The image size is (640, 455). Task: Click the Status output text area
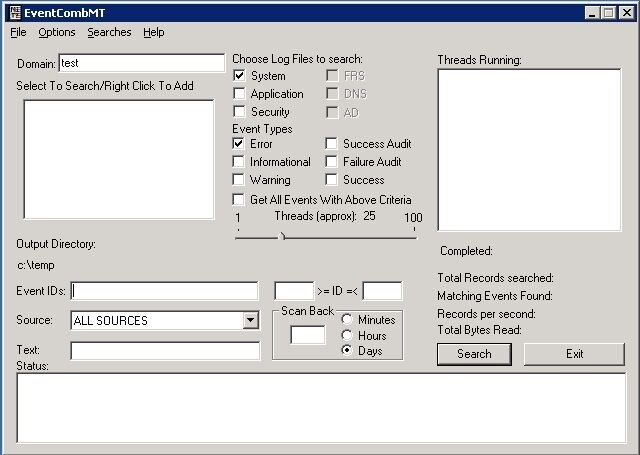[x=321, y=408]
